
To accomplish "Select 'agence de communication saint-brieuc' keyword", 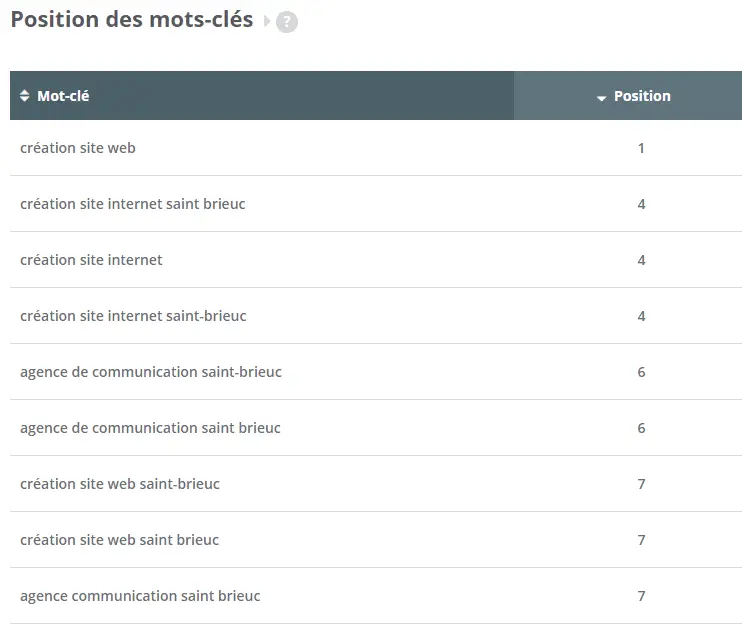I will coord(150,372).
